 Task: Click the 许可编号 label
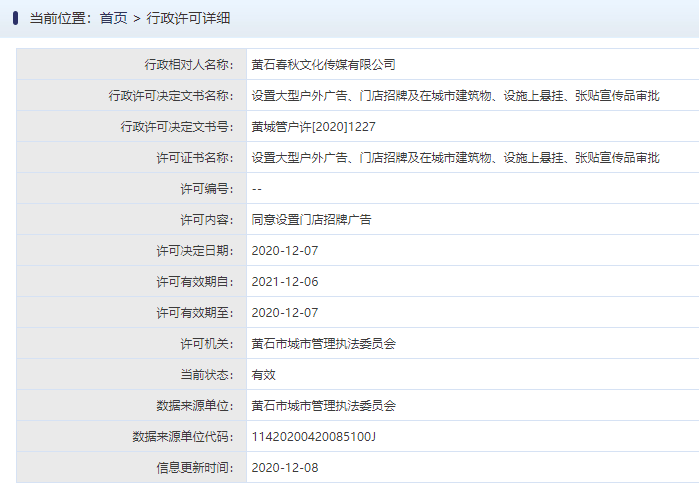[x=207, y=189]
